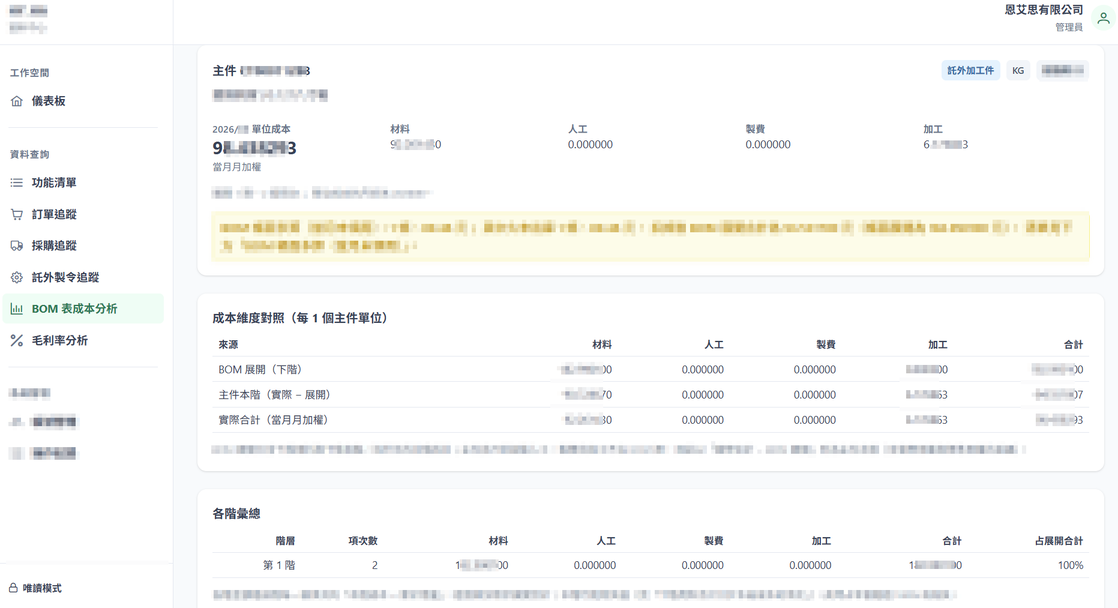Click the BOM 表成本分析 chart icon

click(16, 309)
